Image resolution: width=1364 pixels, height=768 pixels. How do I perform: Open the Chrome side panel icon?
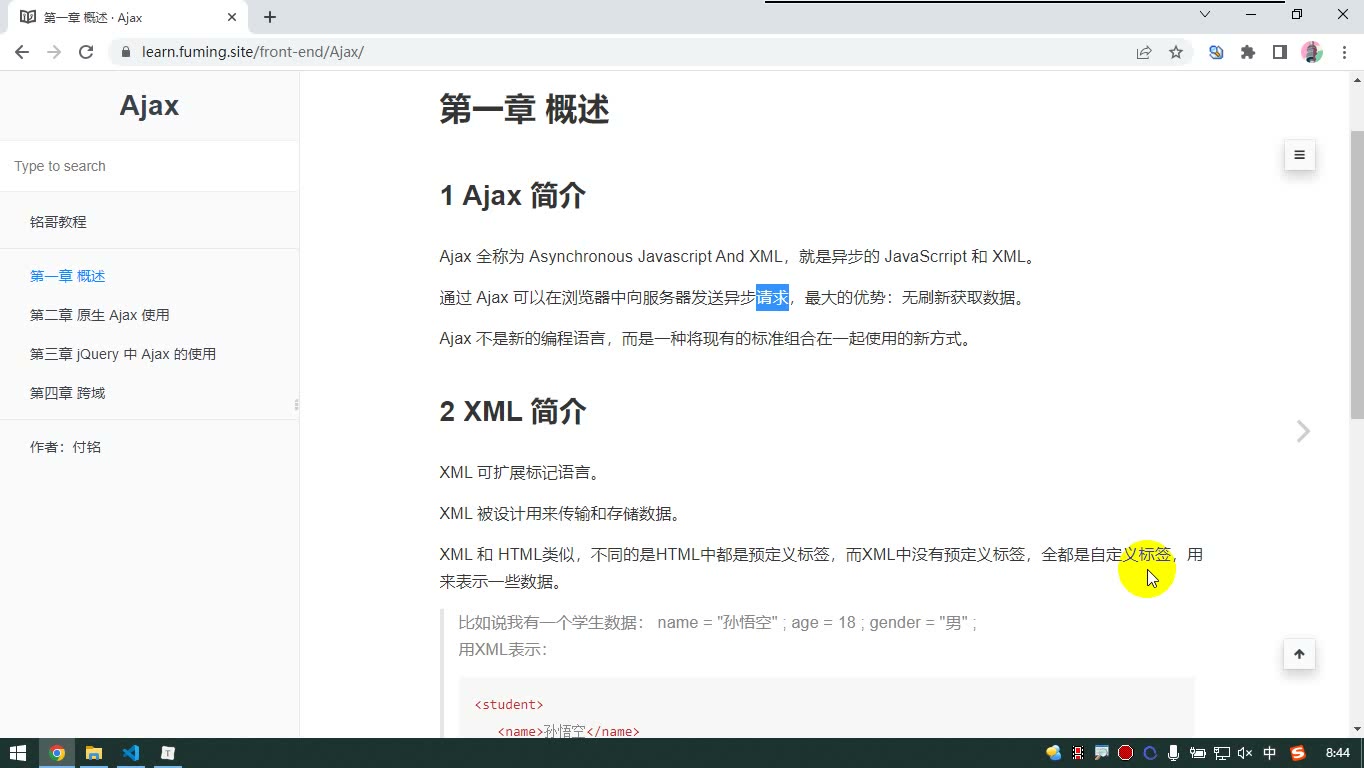pyautogui.click(x=1280, y=52)
